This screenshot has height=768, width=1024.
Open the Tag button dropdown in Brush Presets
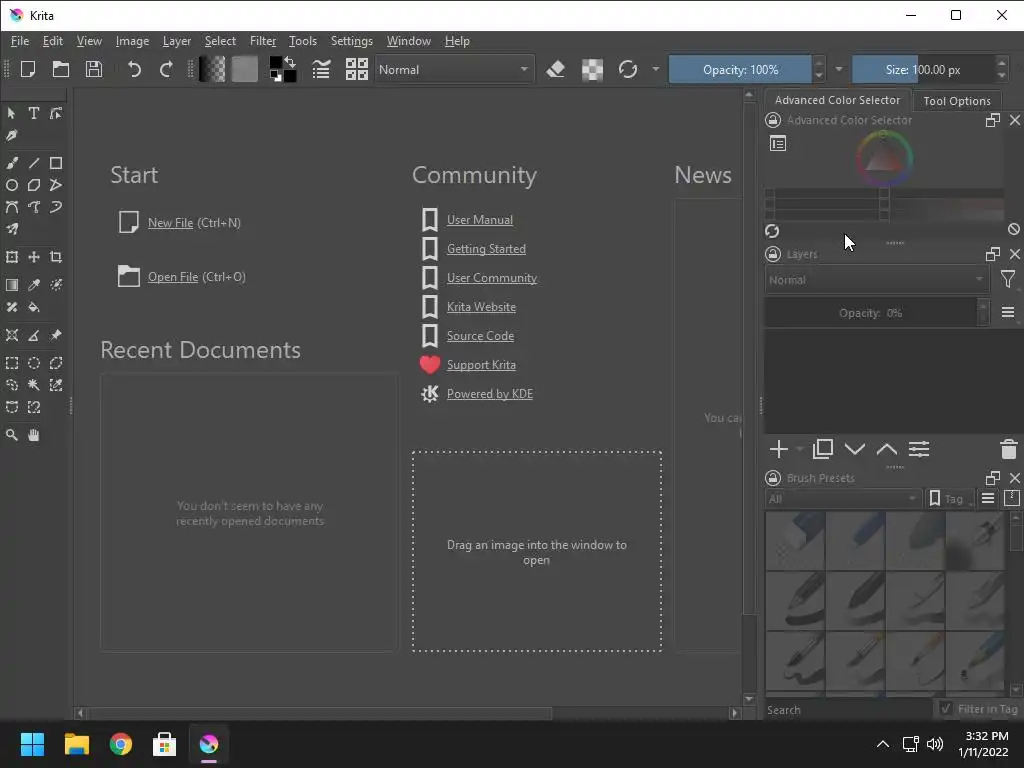950,499
